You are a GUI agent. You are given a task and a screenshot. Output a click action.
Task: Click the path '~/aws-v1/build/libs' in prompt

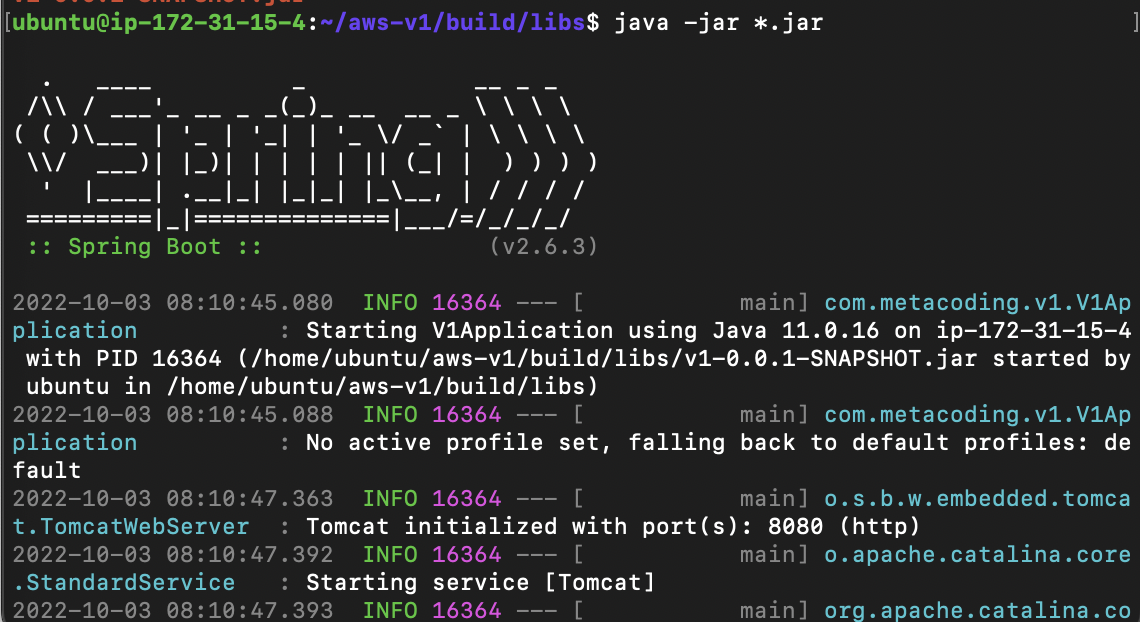(452, 23)
